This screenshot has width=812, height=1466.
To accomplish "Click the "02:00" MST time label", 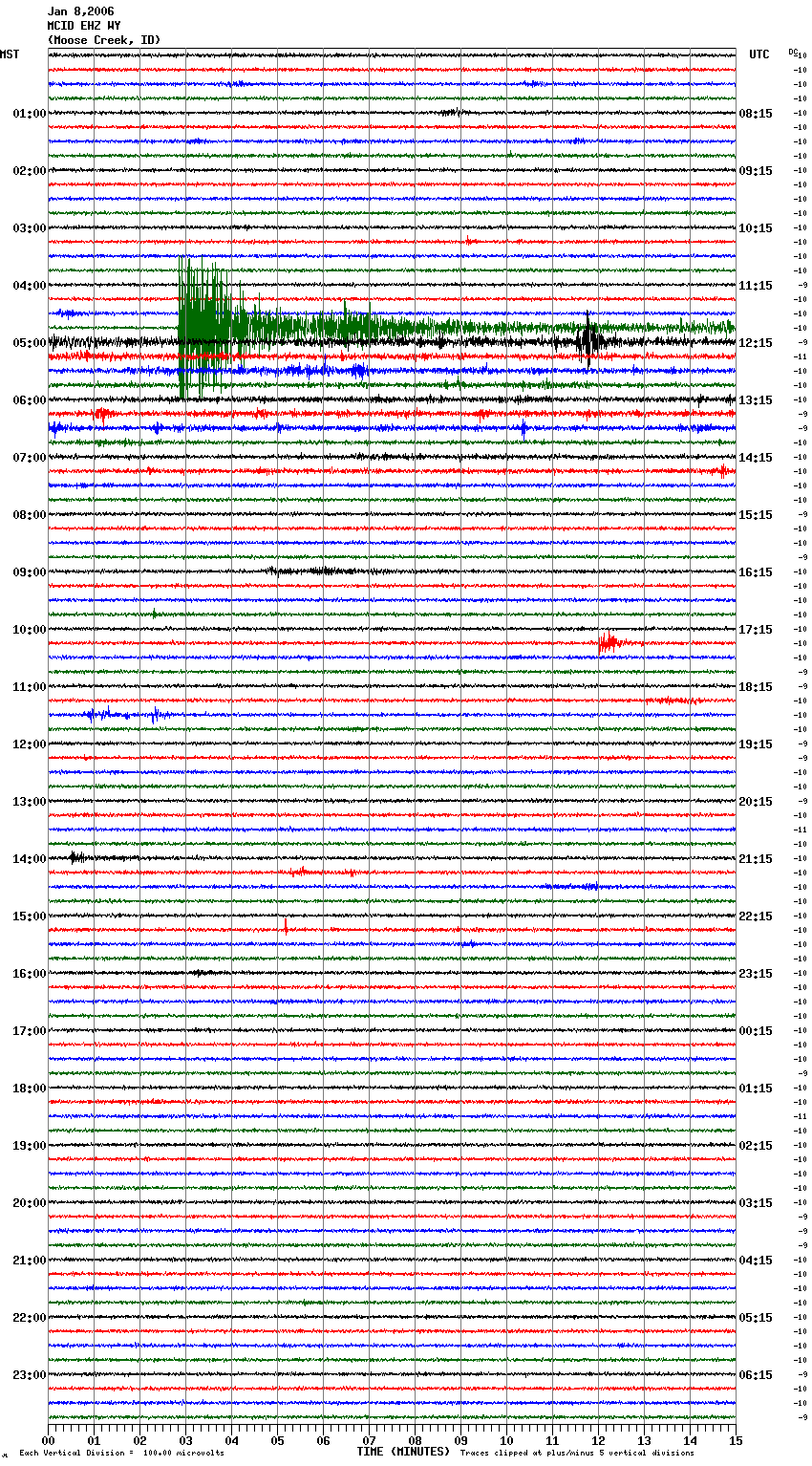I will [x=30, y=171].
